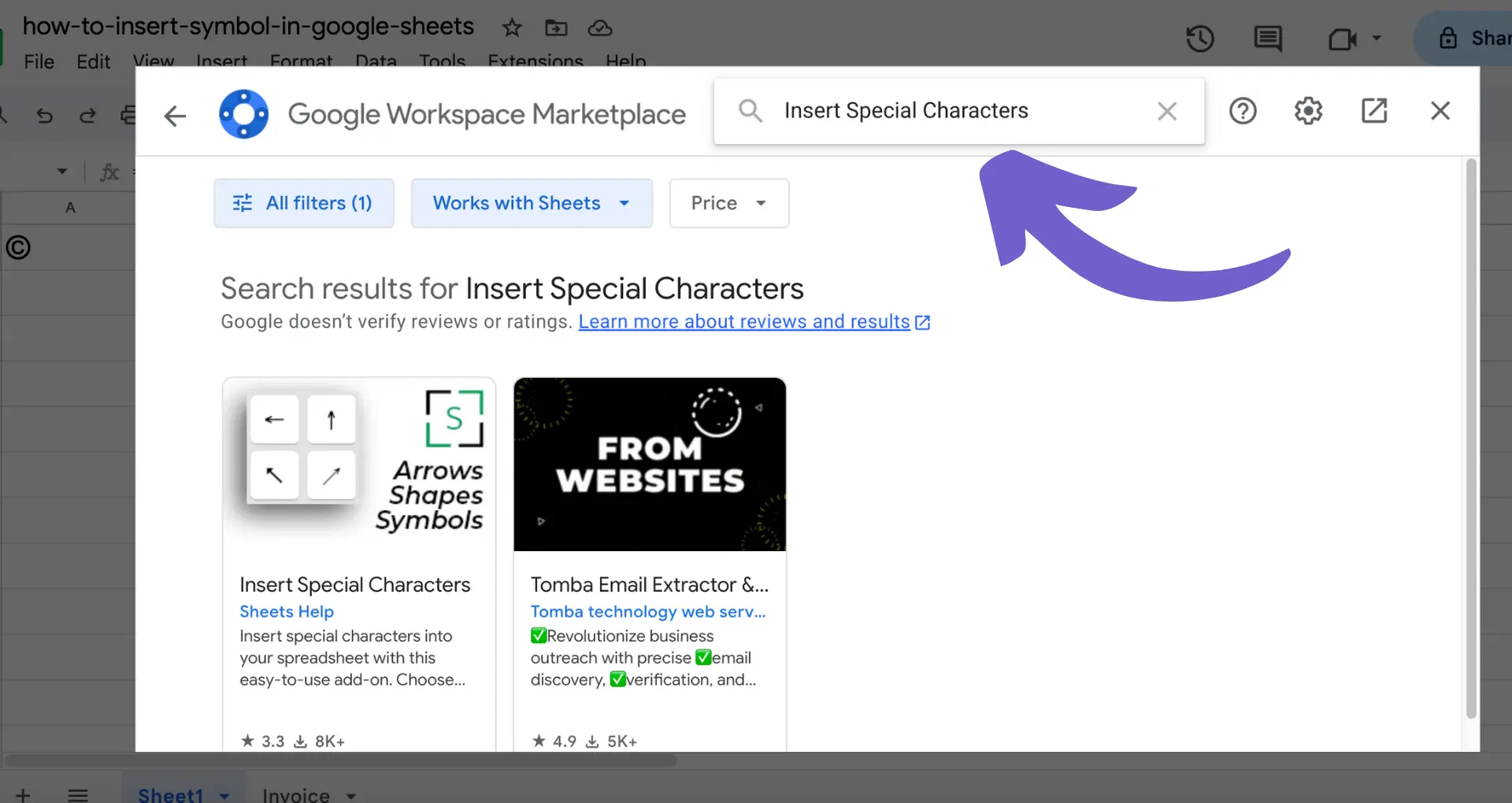Screen dimensions: 1512x803
Task: Close the marketplace dialog
Action: (1440, 111)
